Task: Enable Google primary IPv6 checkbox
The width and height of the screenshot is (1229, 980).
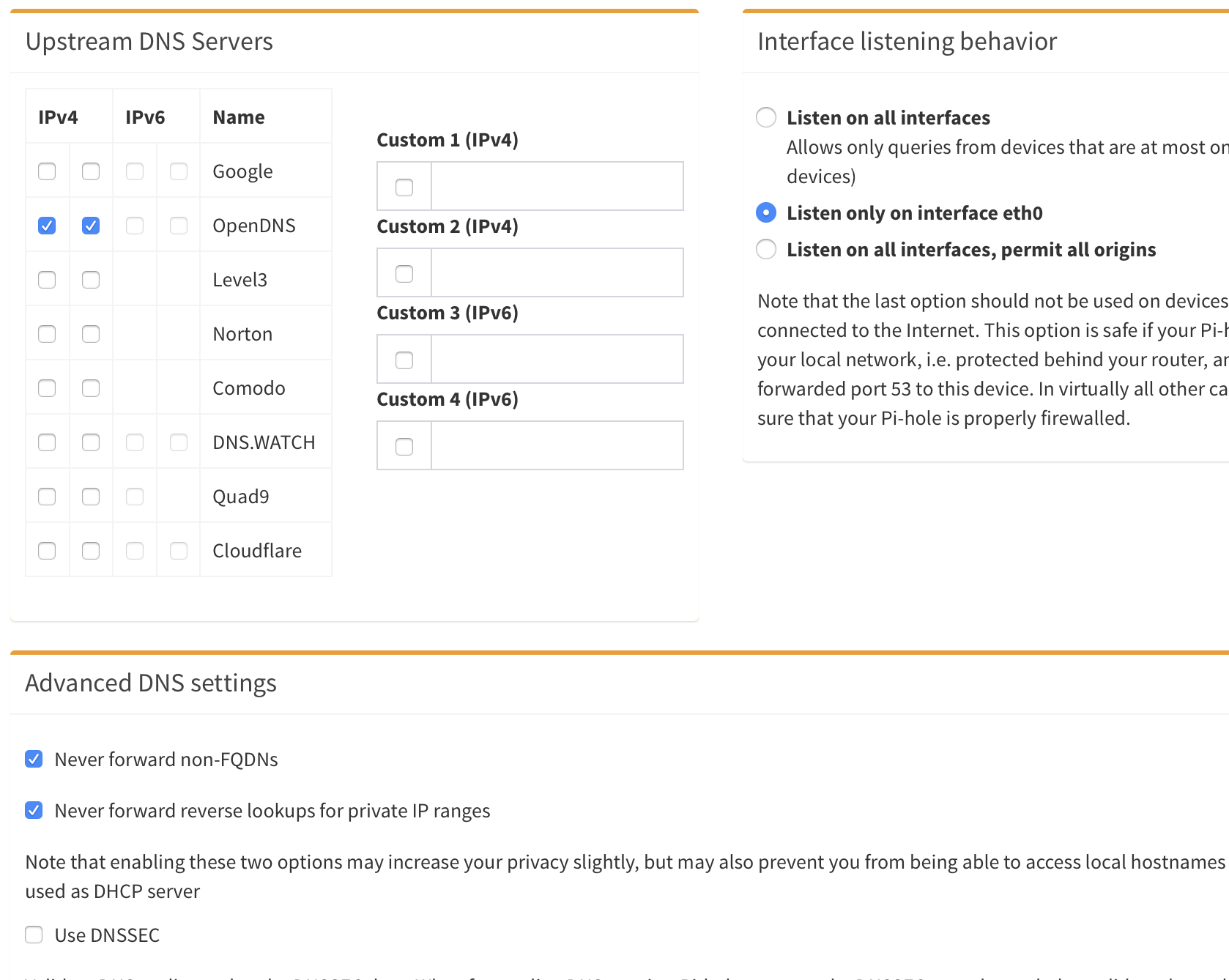Action: [x=135, y=171]
